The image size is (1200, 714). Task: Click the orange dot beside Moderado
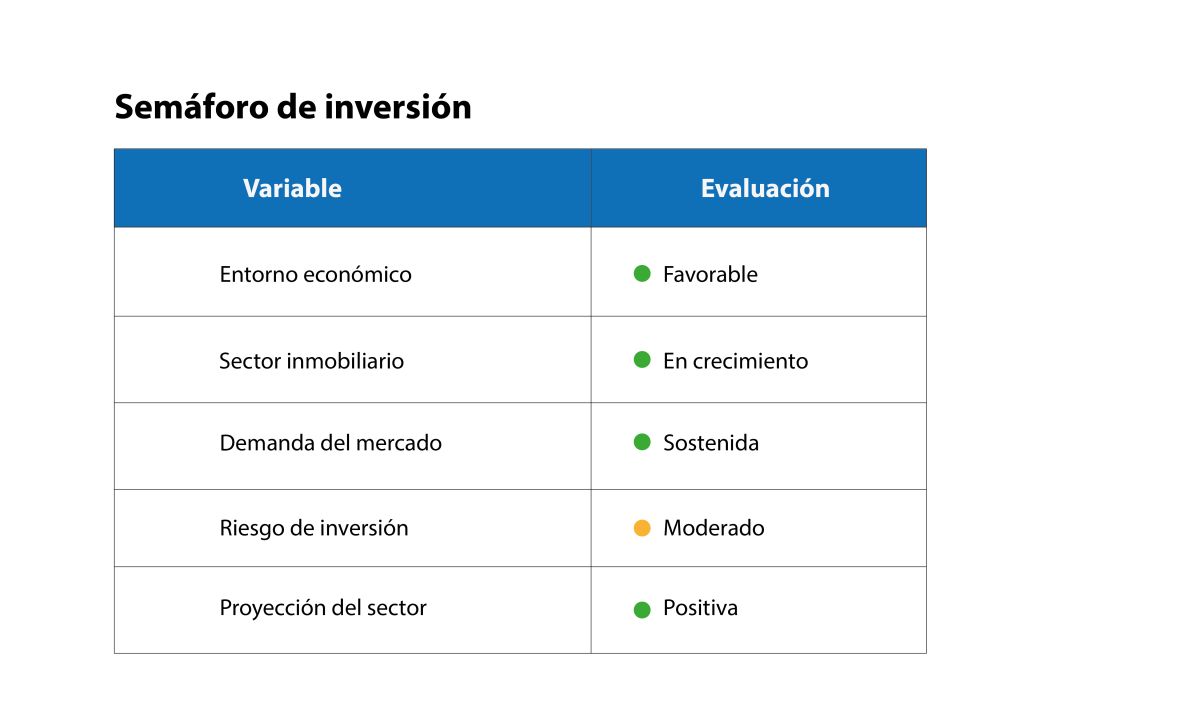(x=642, y=528)
